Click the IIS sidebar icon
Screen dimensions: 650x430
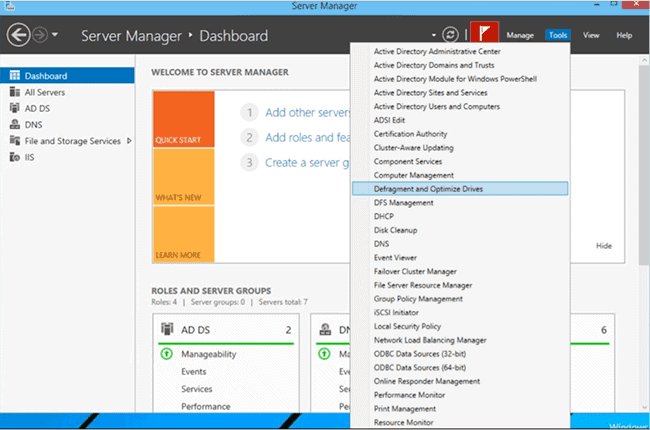coord(15,157)
